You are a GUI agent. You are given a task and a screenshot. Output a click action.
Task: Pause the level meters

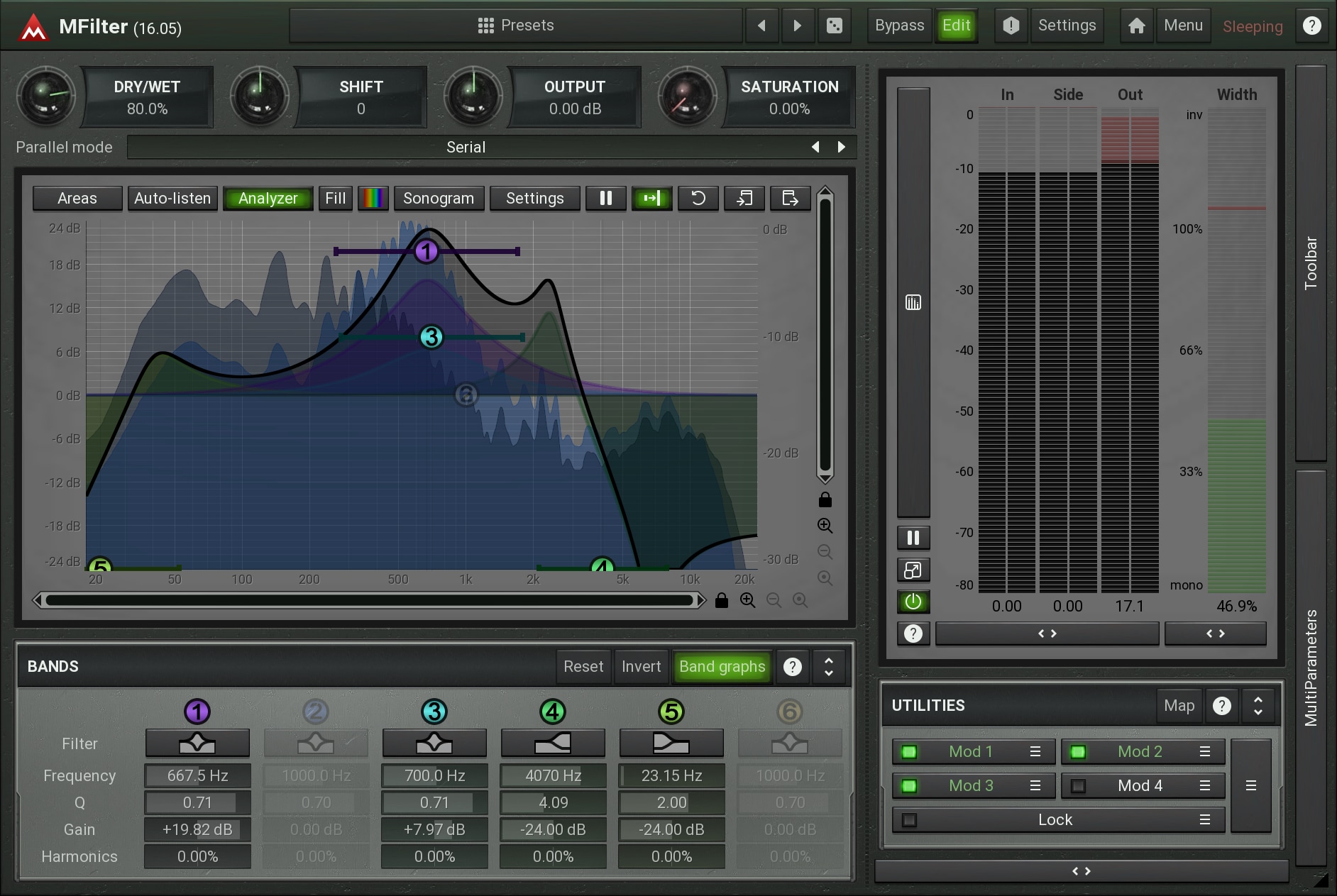913,538
